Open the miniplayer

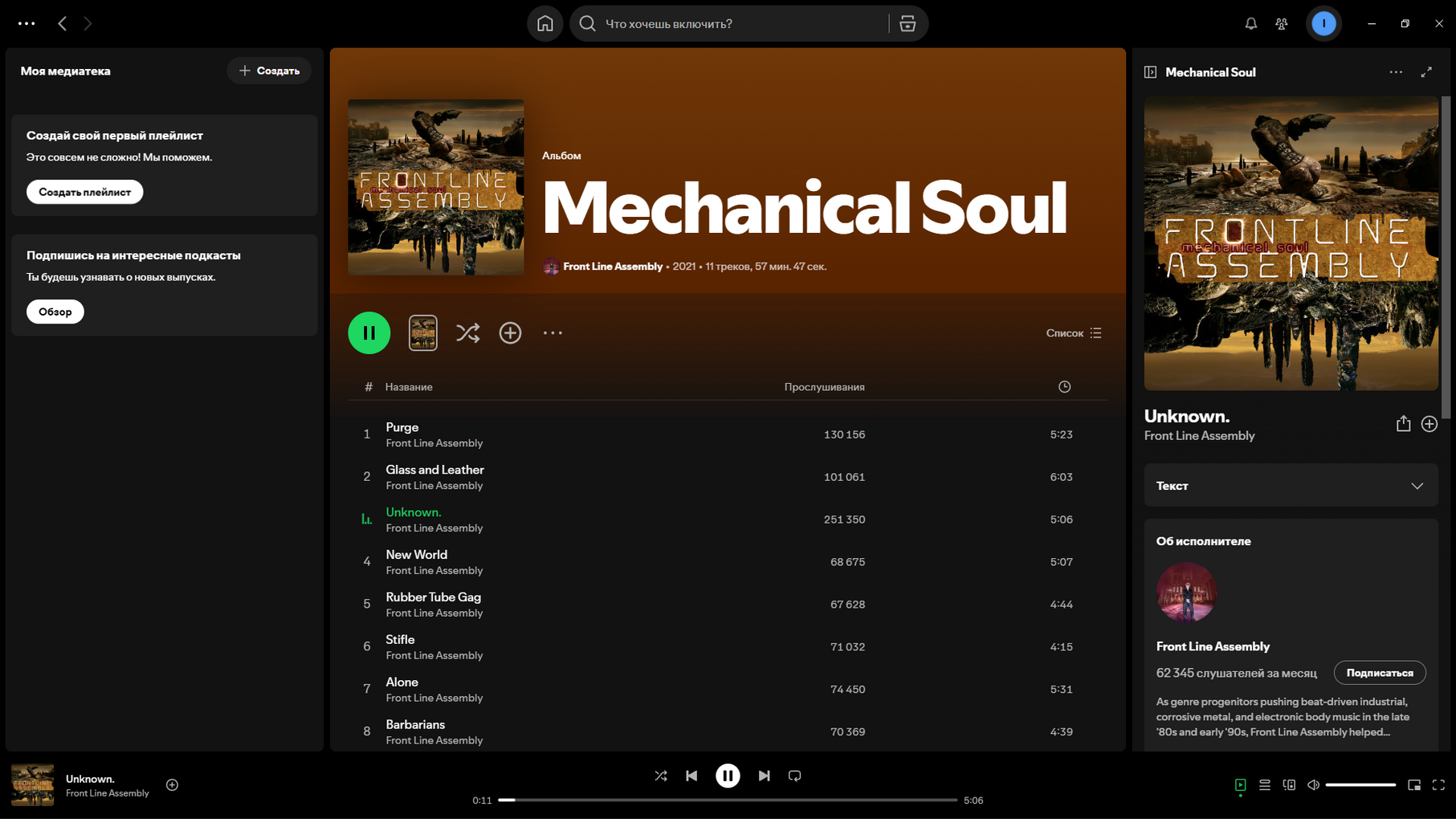pos(1414,784)
